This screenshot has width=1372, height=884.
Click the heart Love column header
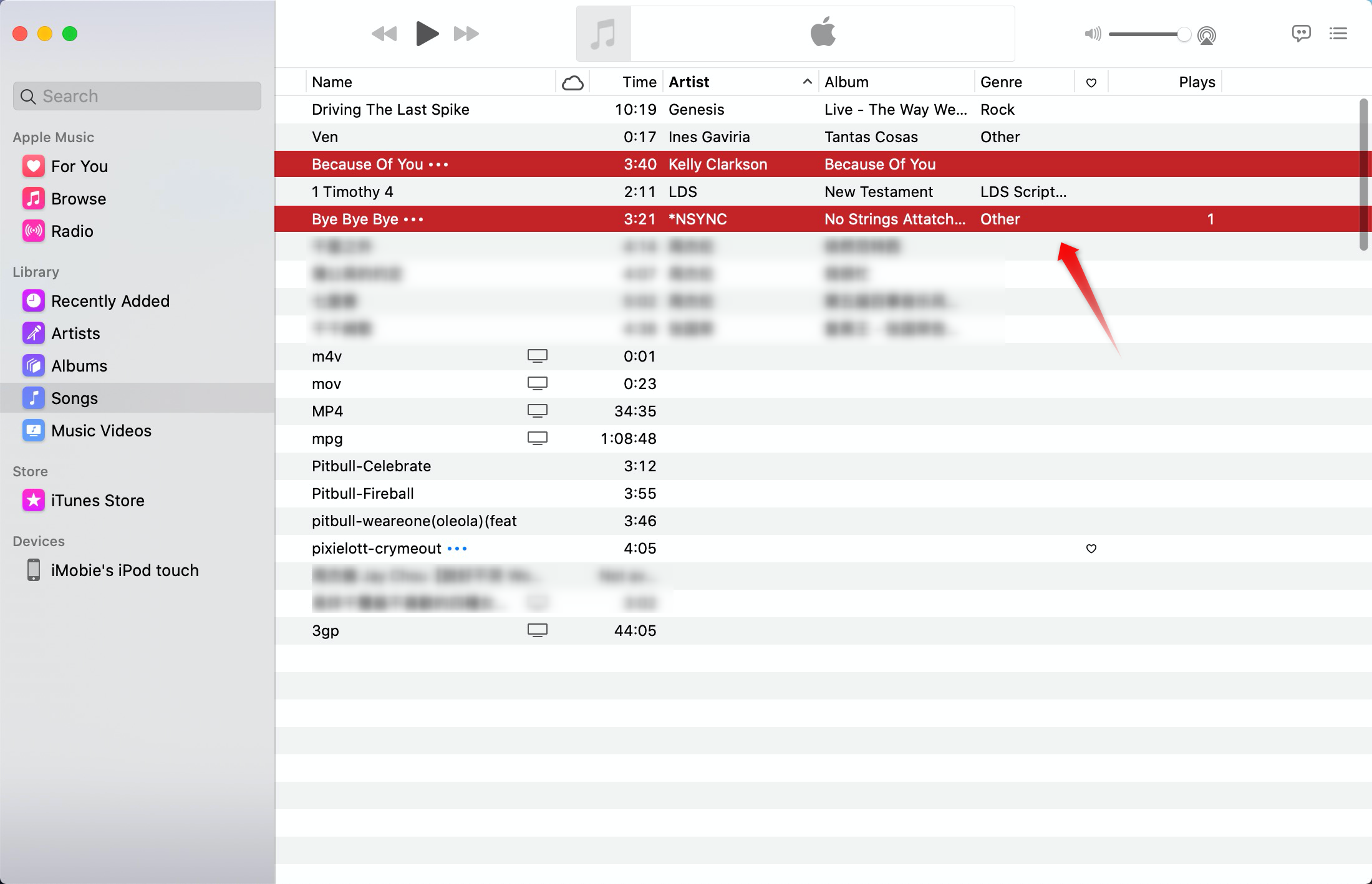point(1091,82)
